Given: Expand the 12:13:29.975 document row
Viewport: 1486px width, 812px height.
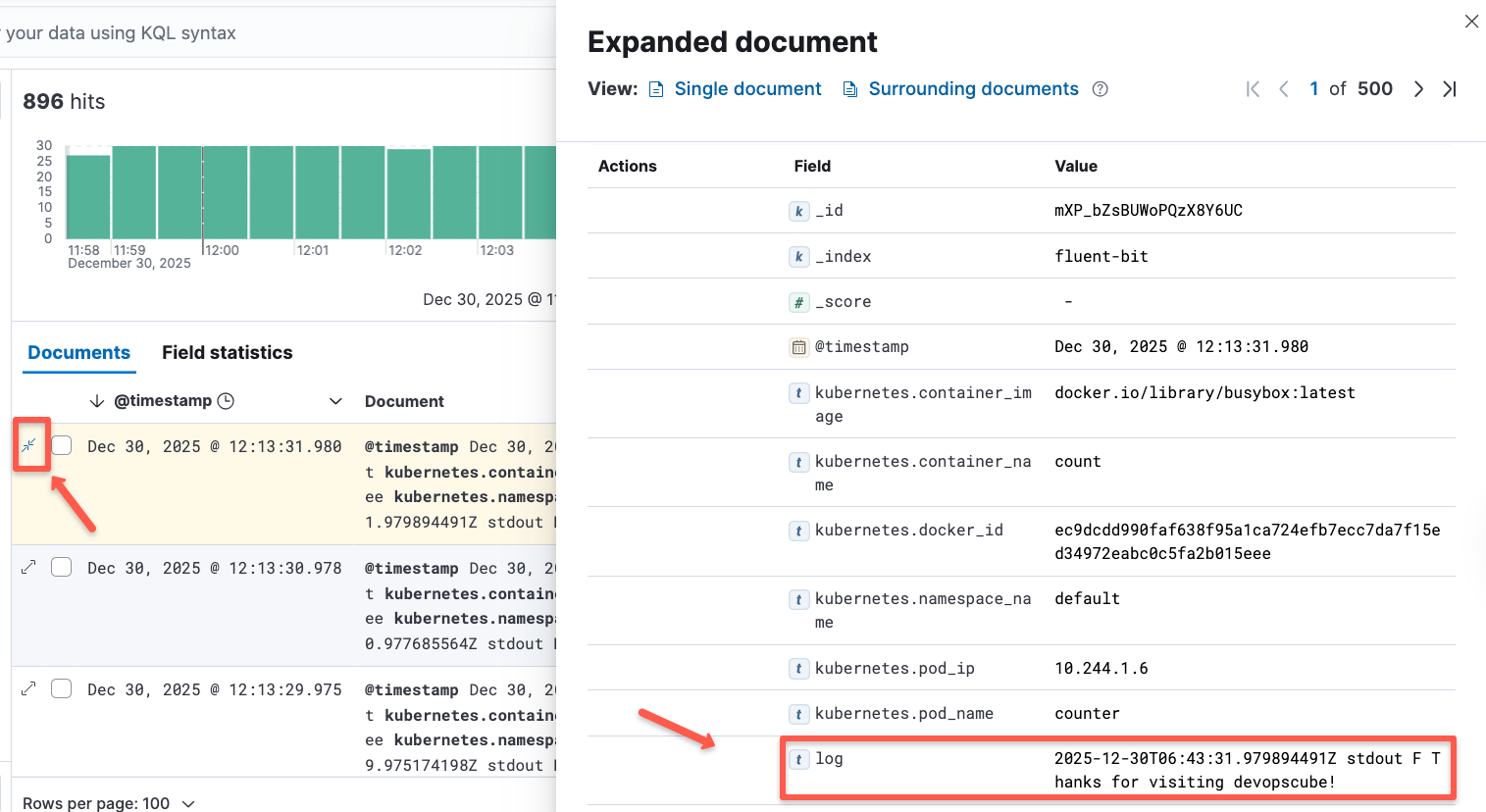Looking at the screenshot, I should coord(29,688).
